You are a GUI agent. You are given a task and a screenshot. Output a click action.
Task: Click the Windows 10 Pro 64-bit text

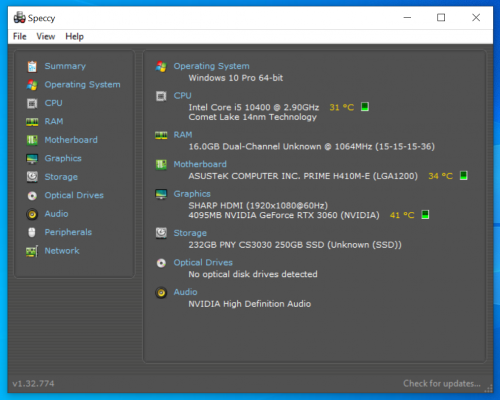[236, 78]
